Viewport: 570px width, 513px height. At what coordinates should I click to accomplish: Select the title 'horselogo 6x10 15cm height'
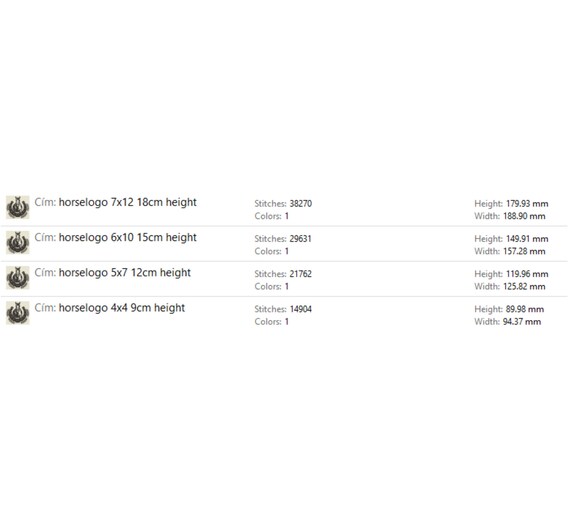click(128, 237)
